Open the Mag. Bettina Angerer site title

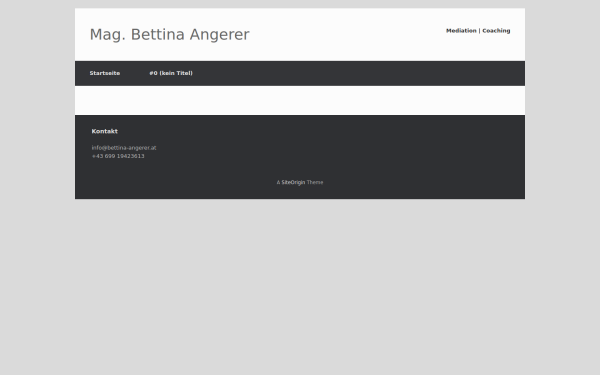[170, 34]
